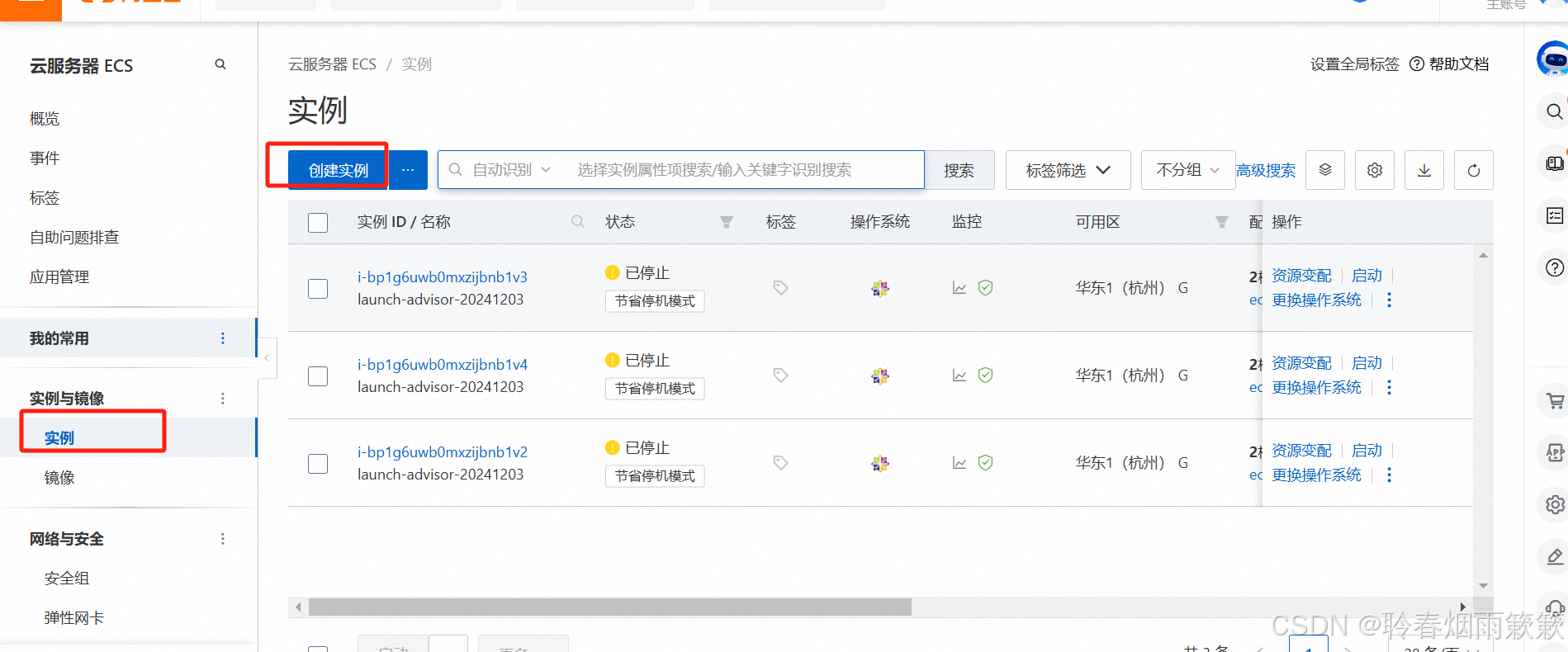Viewport: 1568px width, 652px height.
Task: Filter by 状态 column funnel icon
Action: (727, 221)
